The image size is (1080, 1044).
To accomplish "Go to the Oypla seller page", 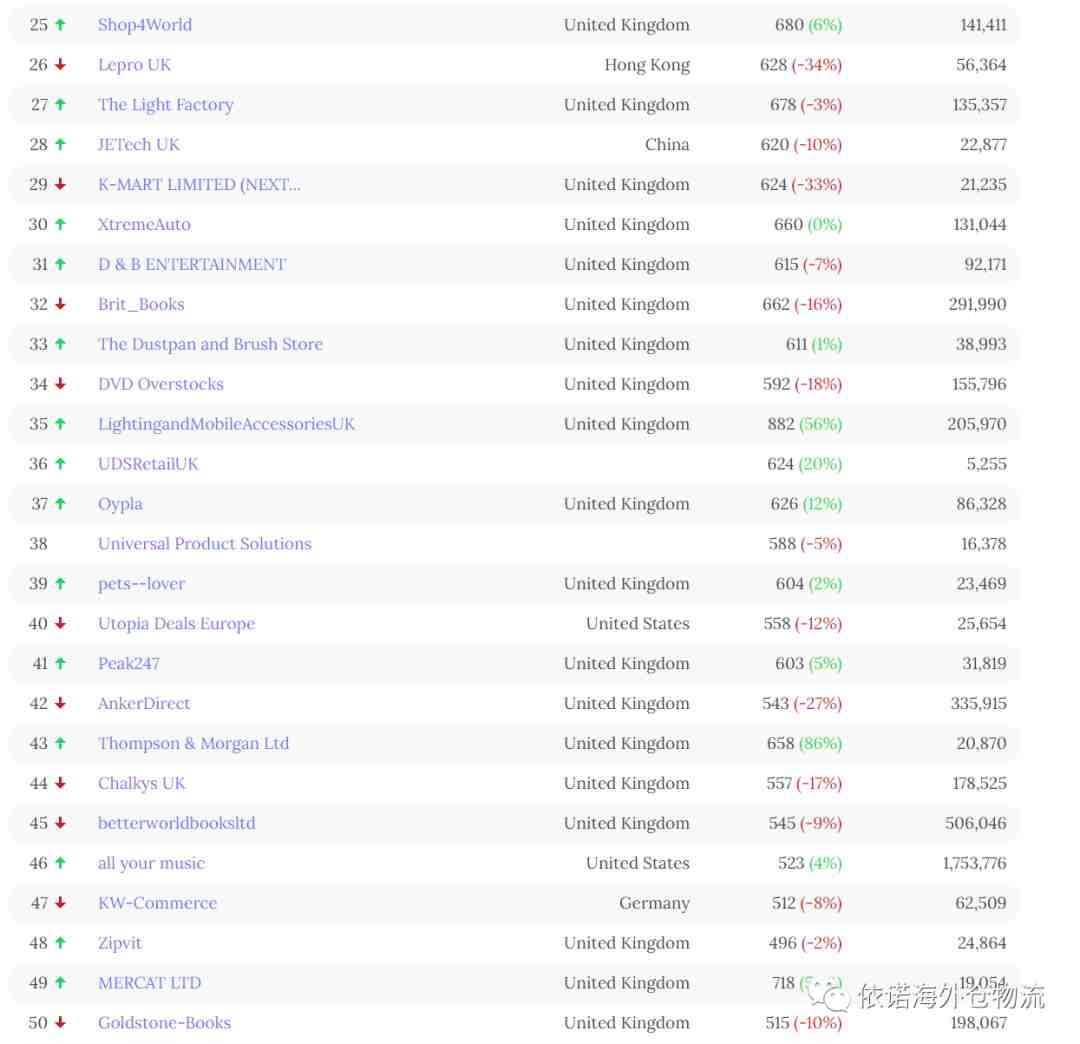I will coord(120,504).
